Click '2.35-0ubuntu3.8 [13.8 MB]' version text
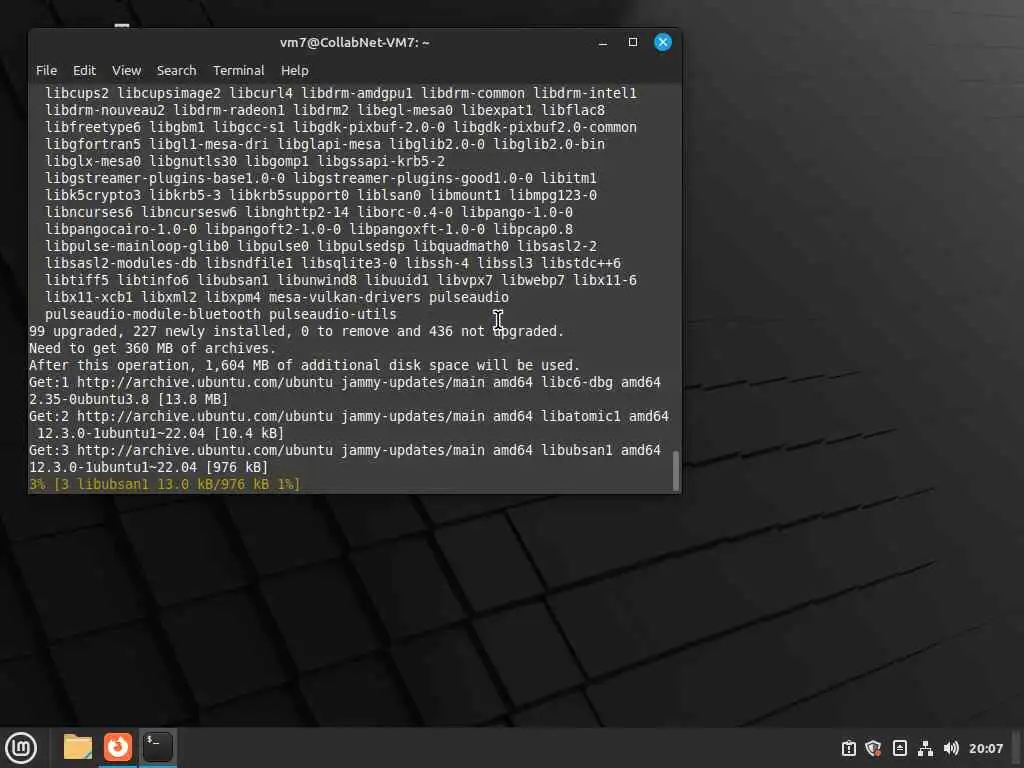Screen dimensions: 1024x768 (129, 399)
